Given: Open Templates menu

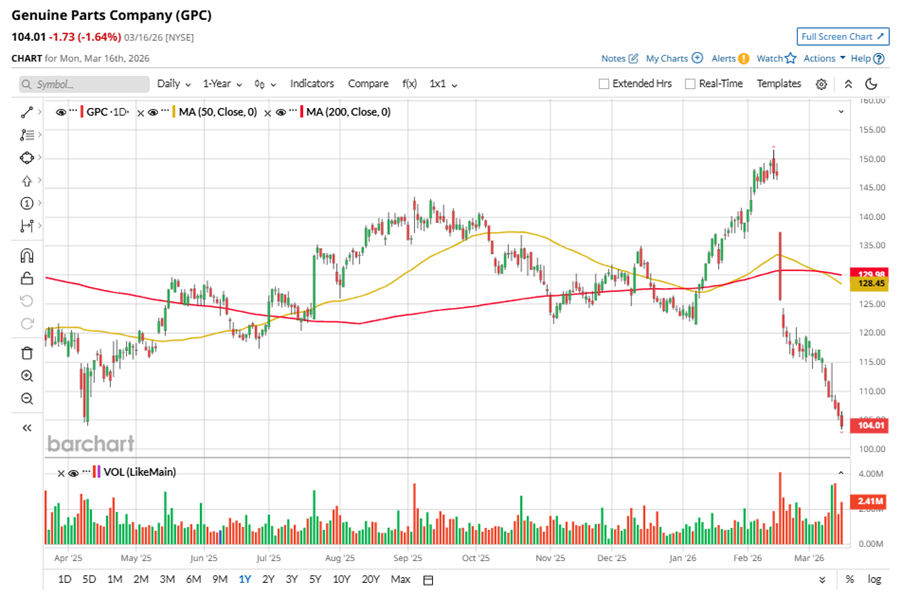Looking at the screenshot, I should click(x=779, y=83).
